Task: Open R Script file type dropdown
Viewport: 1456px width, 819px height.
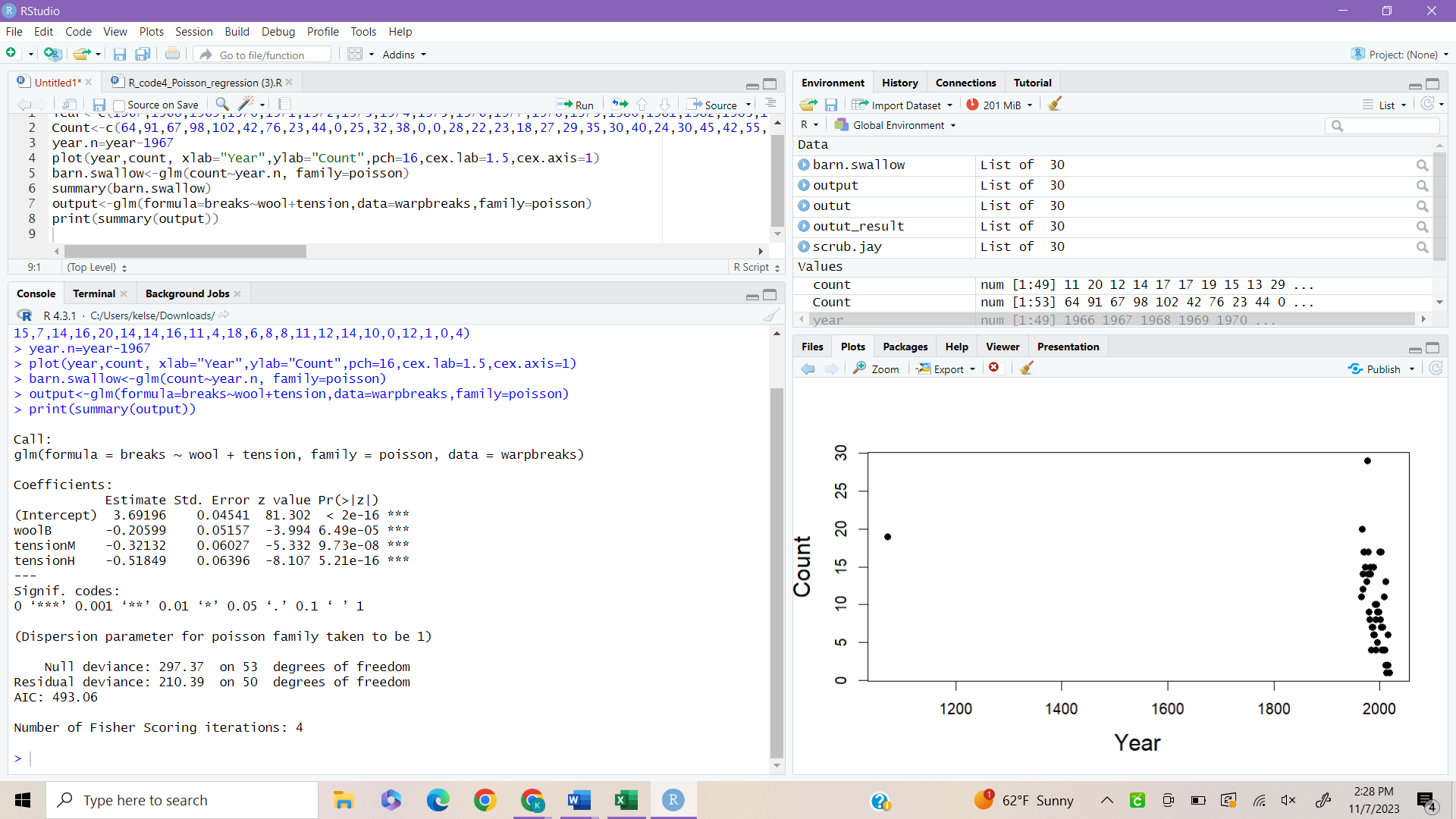Action: [756, 267]
